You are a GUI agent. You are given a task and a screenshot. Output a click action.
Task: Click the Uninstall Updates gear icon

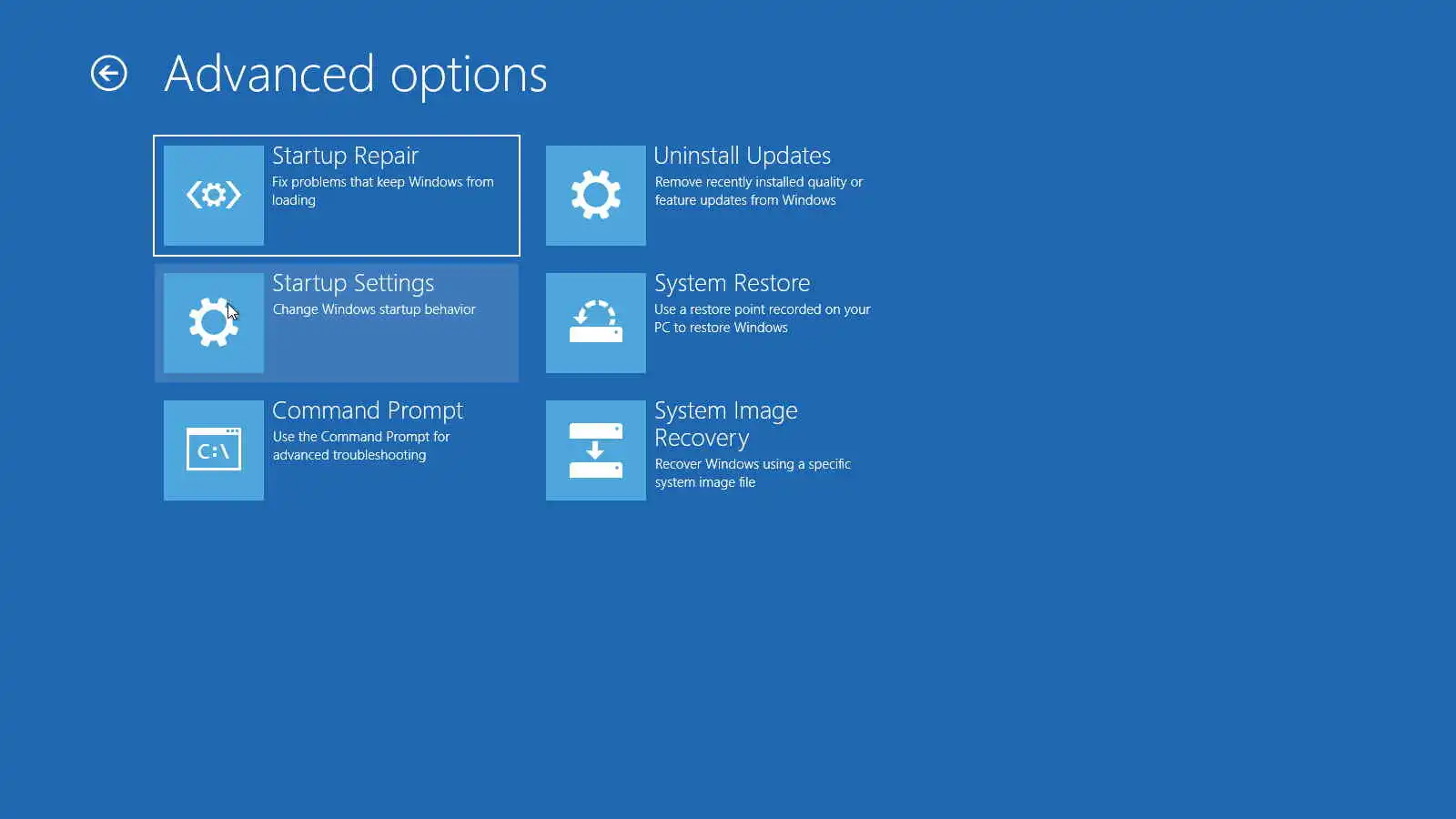[x=596, y=195]
